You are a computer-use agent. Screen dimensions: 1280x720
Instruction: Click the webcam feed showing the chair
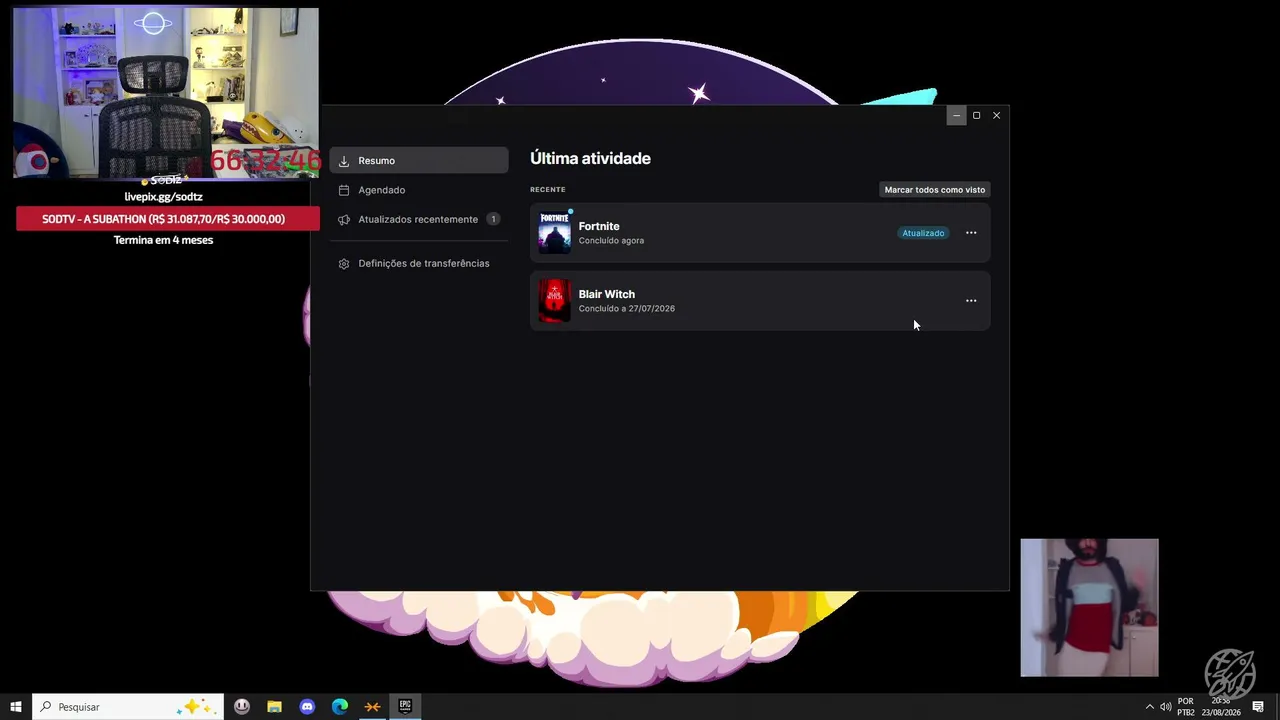[166, 93]
